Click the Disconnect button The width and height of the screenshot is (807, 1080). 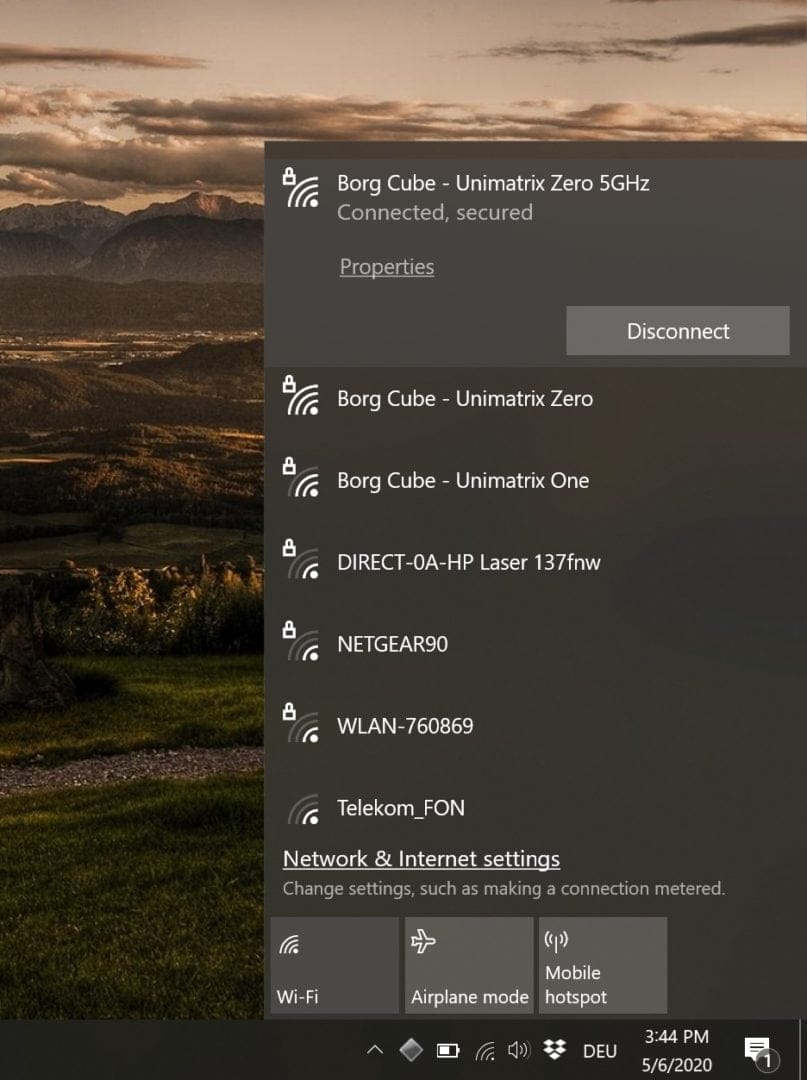click(x=677, y=331)
